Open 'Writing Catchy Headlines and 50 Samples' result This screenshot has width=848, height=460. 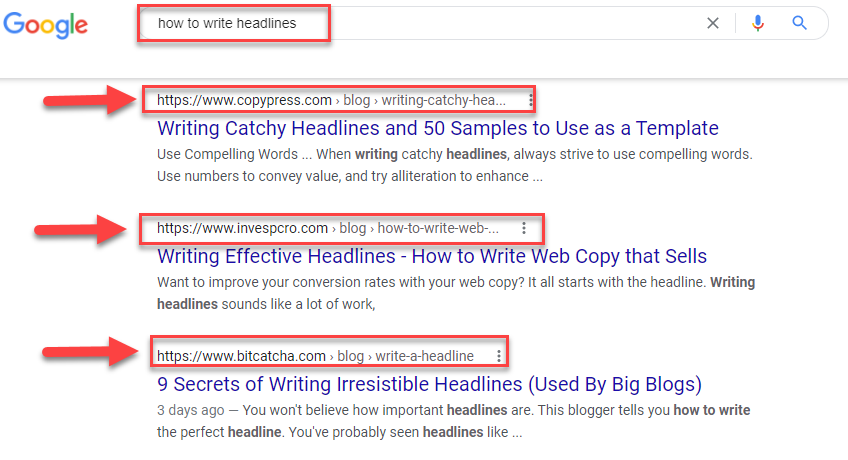[x=438, y=128]
